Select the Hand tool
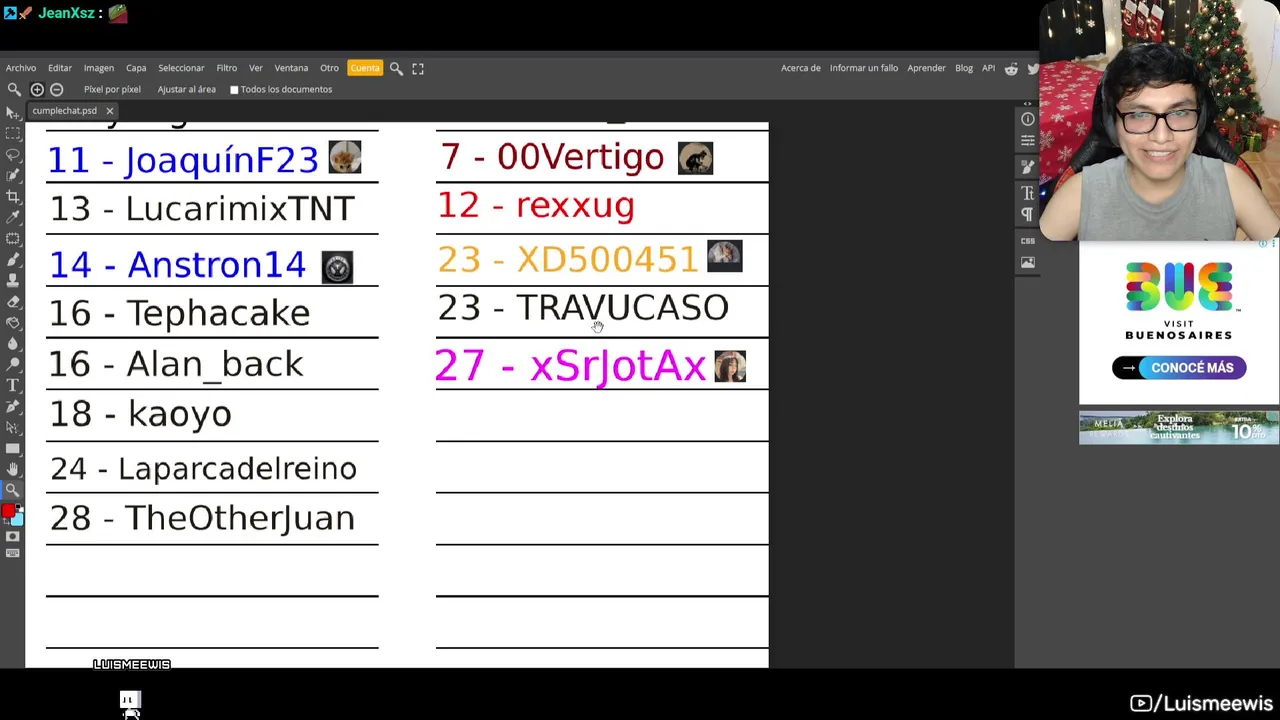Screen dimensions: 1280x720 pyautogui.click(x=13, y=469)
